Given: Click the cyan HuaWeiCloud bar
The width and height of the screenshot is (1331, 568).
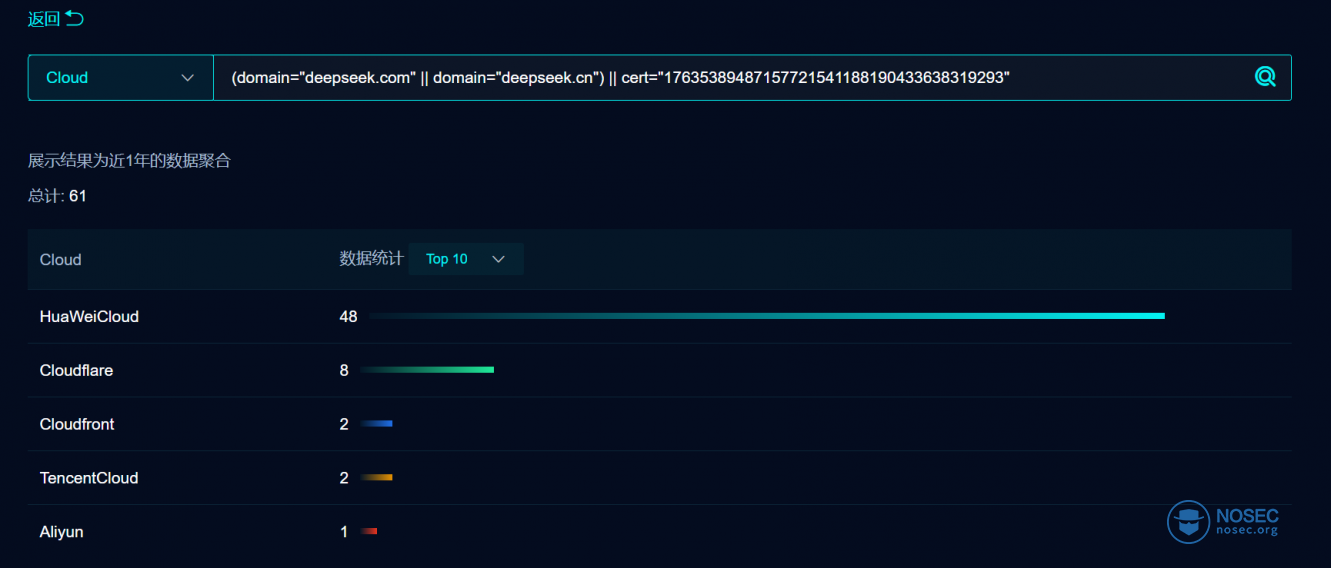Looking at the screenshot, I should tap(767, 316).
